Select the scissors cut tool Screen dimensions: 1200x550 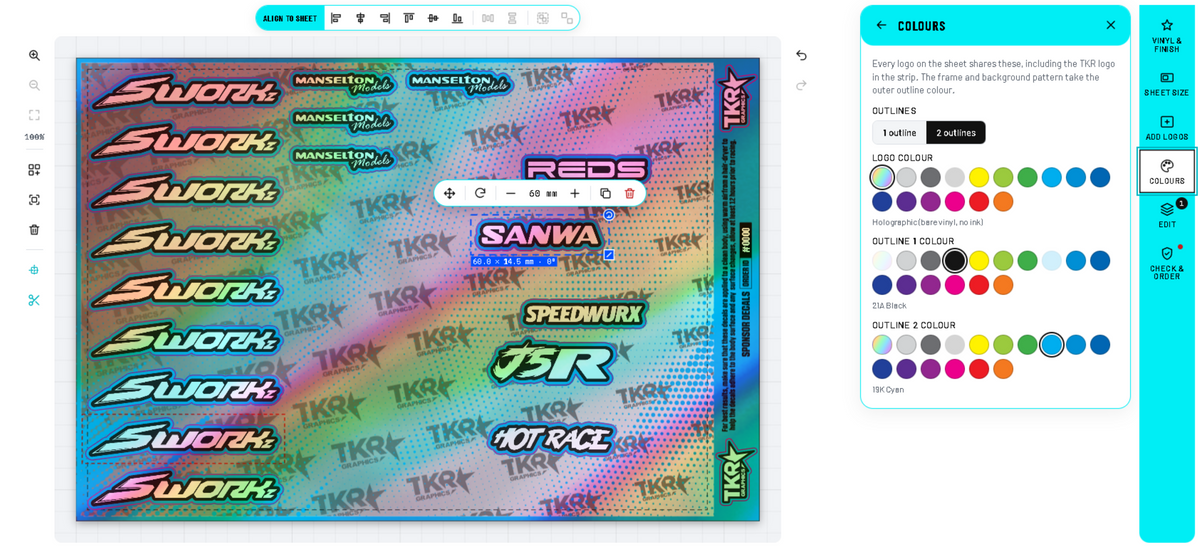[34, 300]
